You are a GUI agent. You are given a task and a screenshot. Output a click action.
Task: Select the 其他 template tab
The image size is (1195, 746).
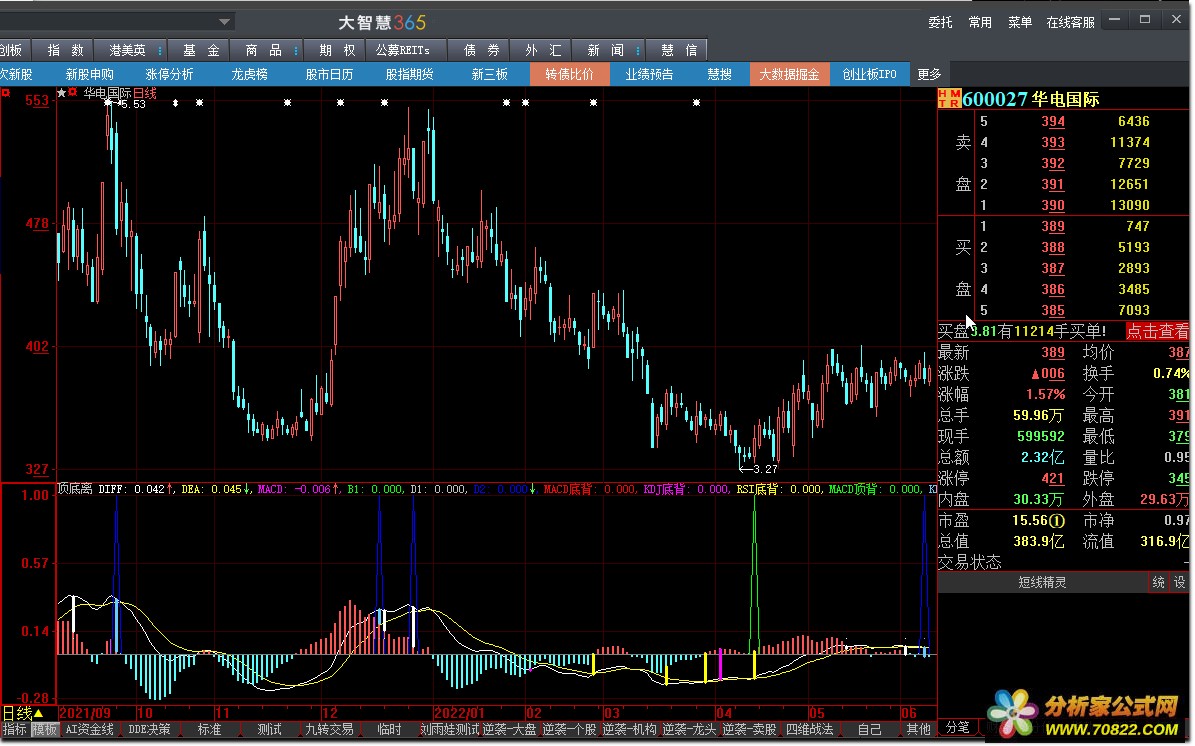[919, 729]
